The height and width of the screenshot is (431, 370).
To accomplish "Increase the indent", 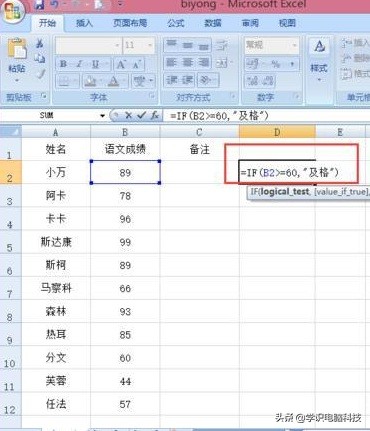I will tap(188, 80).
